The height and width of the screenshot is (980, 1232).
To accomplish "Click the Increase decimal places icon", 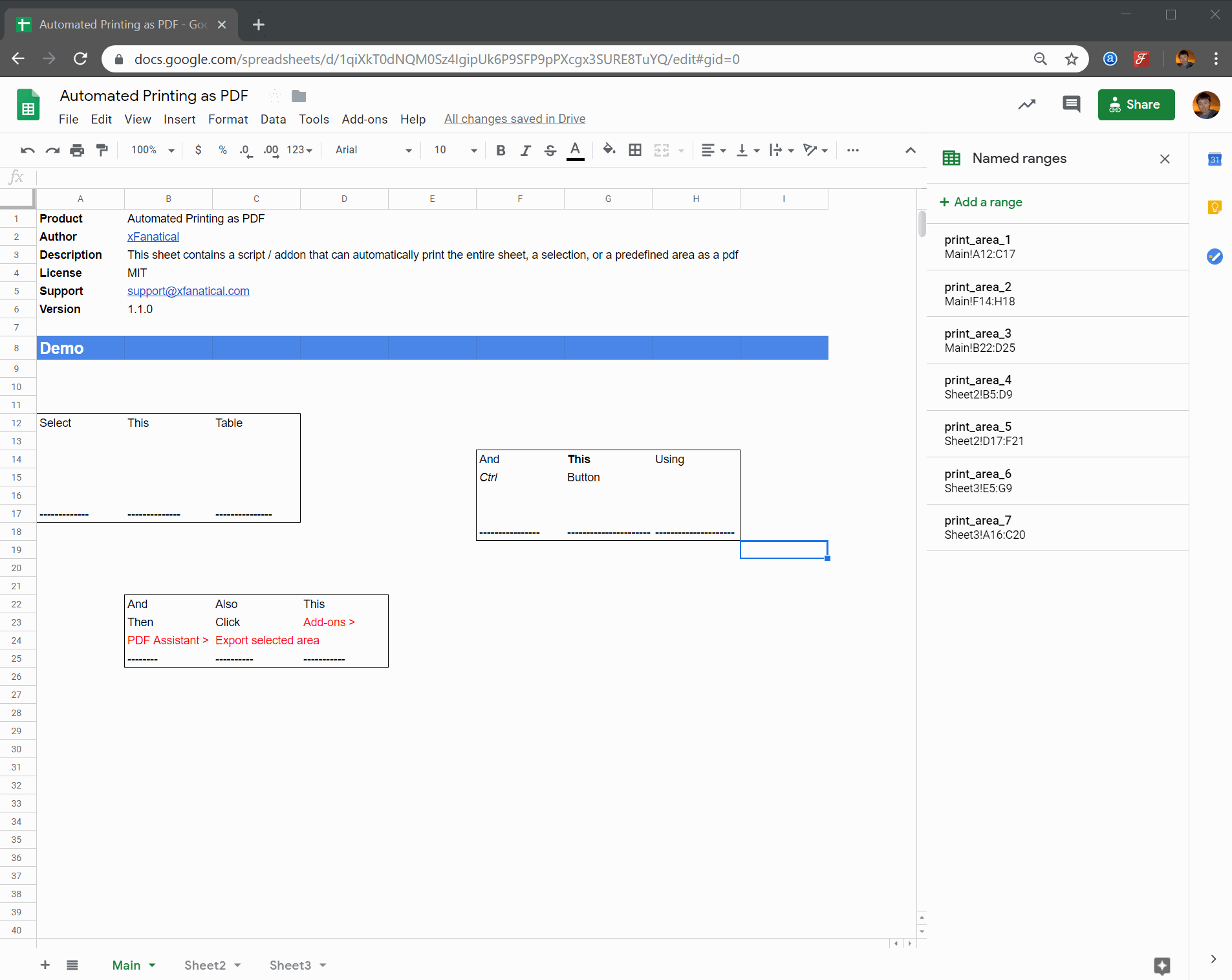I will point(271,150).
